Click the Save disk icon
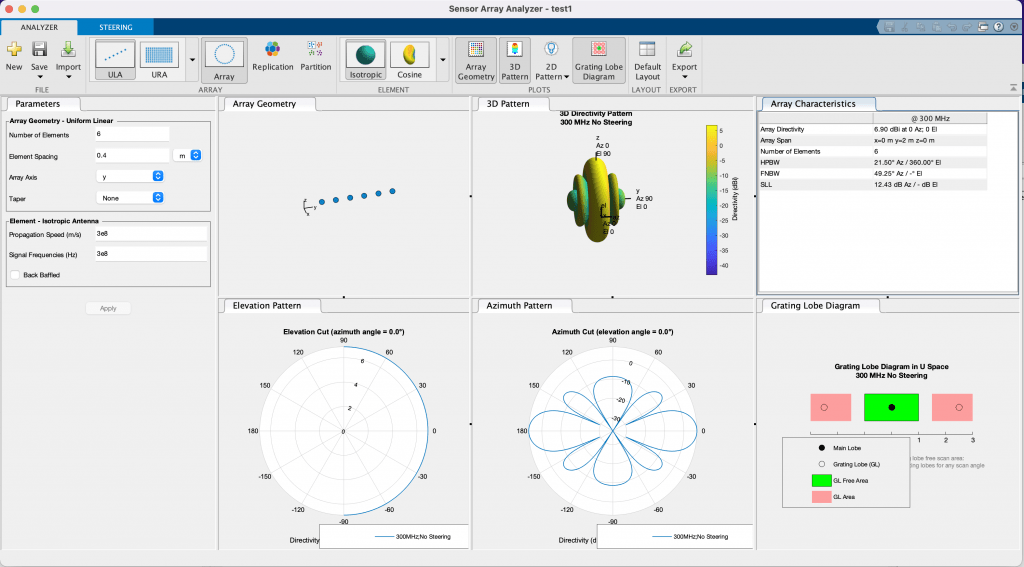This screenshot has height=567, width=1024. coord(39,50)
